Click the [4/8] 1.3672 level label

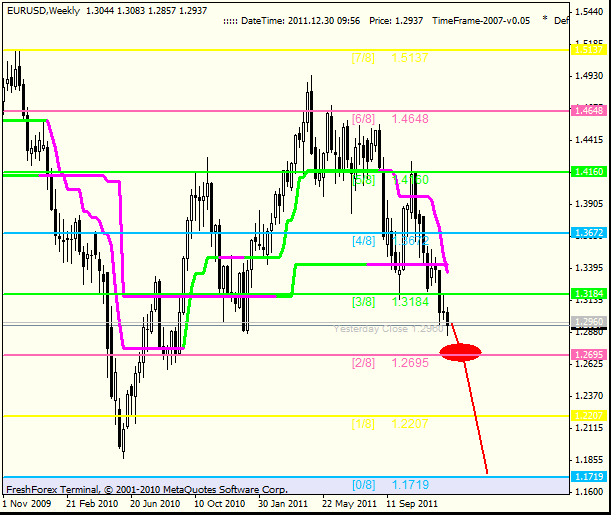[390, 241]
